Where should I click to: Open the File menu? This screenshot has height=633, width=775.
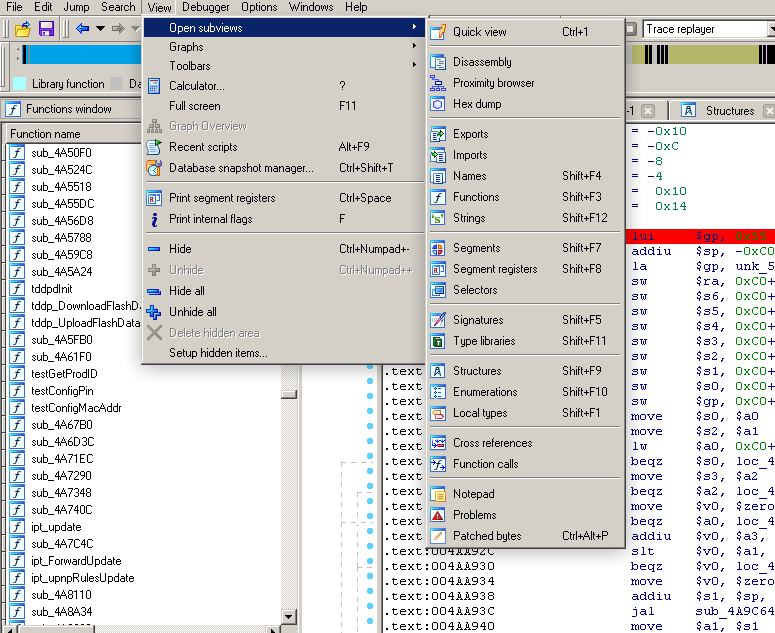click(x=14, y=7)
